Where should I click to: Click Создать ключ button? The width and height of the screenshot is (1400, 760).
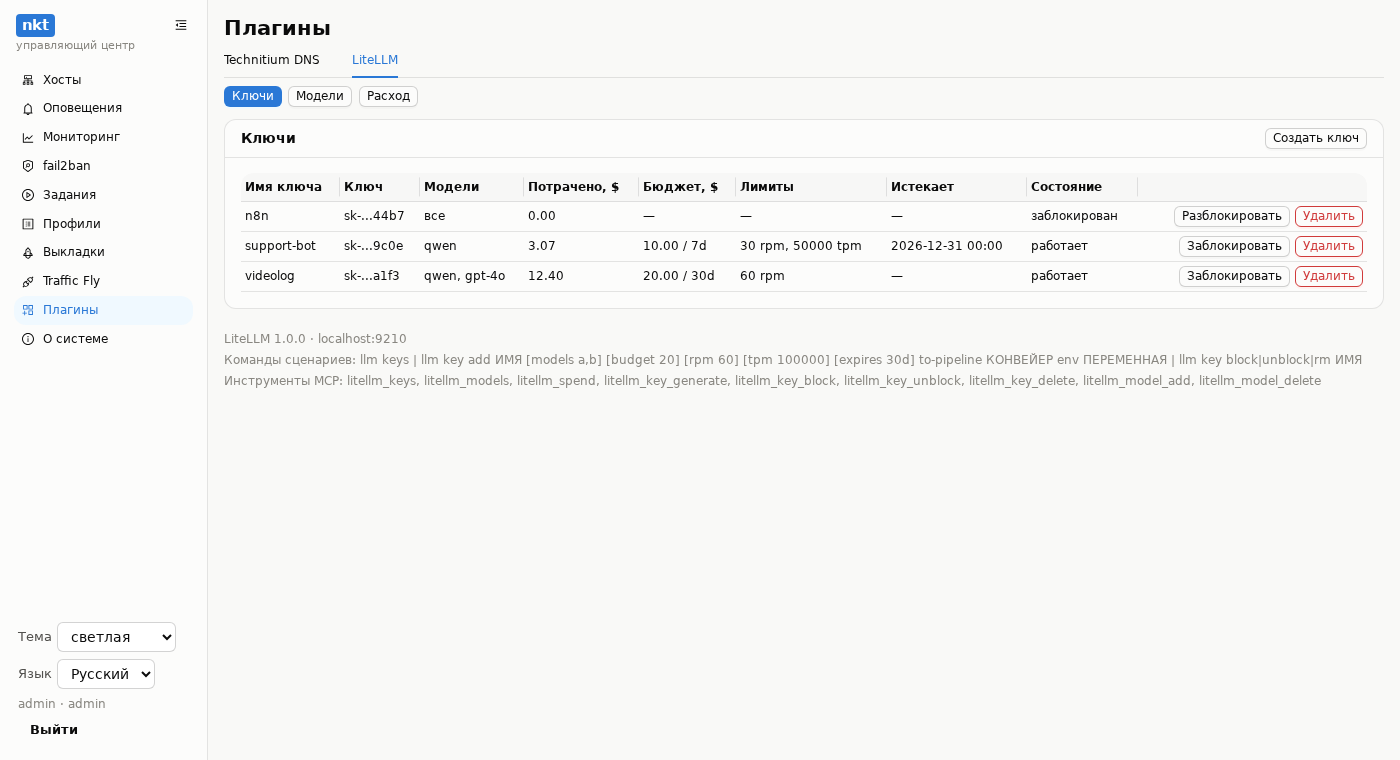pos(1316,138)
